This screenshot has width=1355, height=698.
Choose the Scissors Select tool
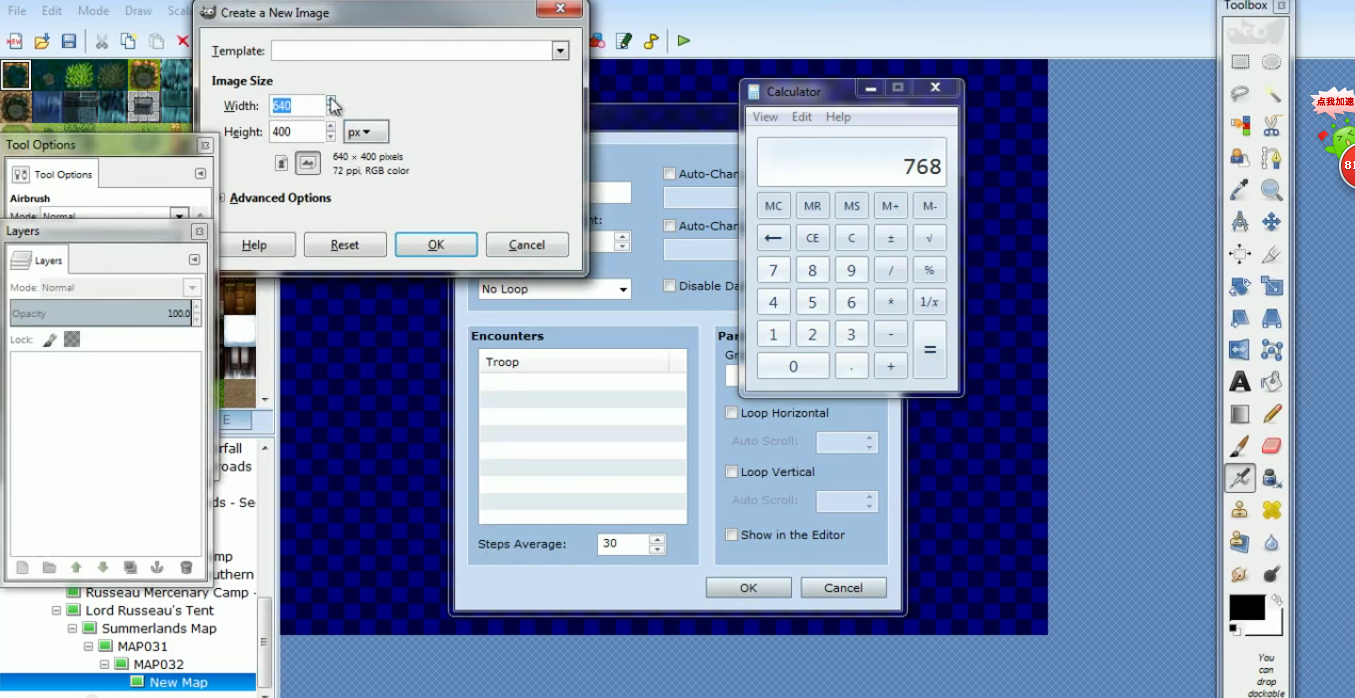[1271, 125]
